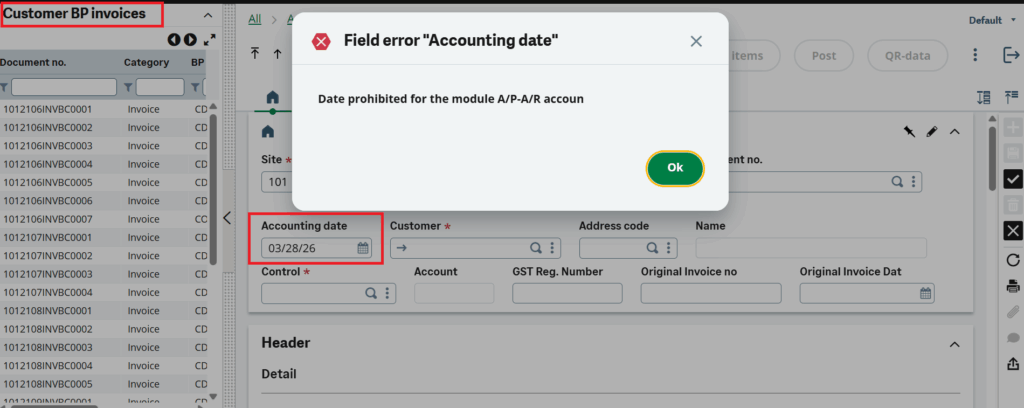Open the QR-data action
The height and width of the screenshot is (408, 1024).
point(906,56)
